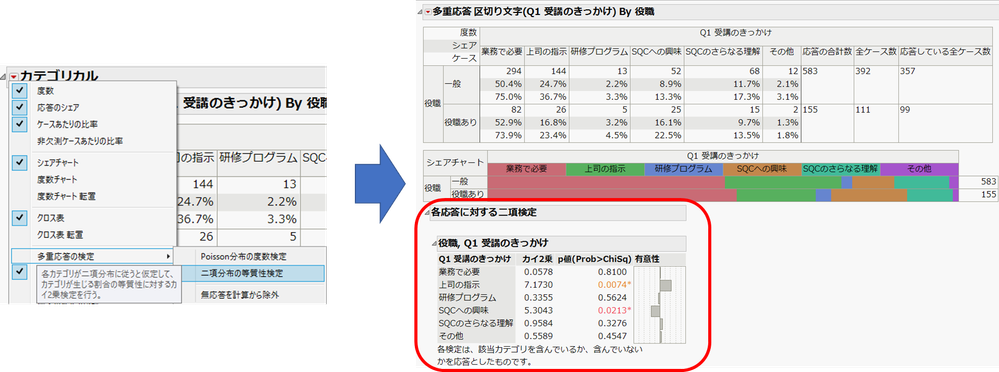The width and height of the screenshot is (999, 372).
Task: Select 研修プログラム blue legend swatch
Action: coord(684,169)
